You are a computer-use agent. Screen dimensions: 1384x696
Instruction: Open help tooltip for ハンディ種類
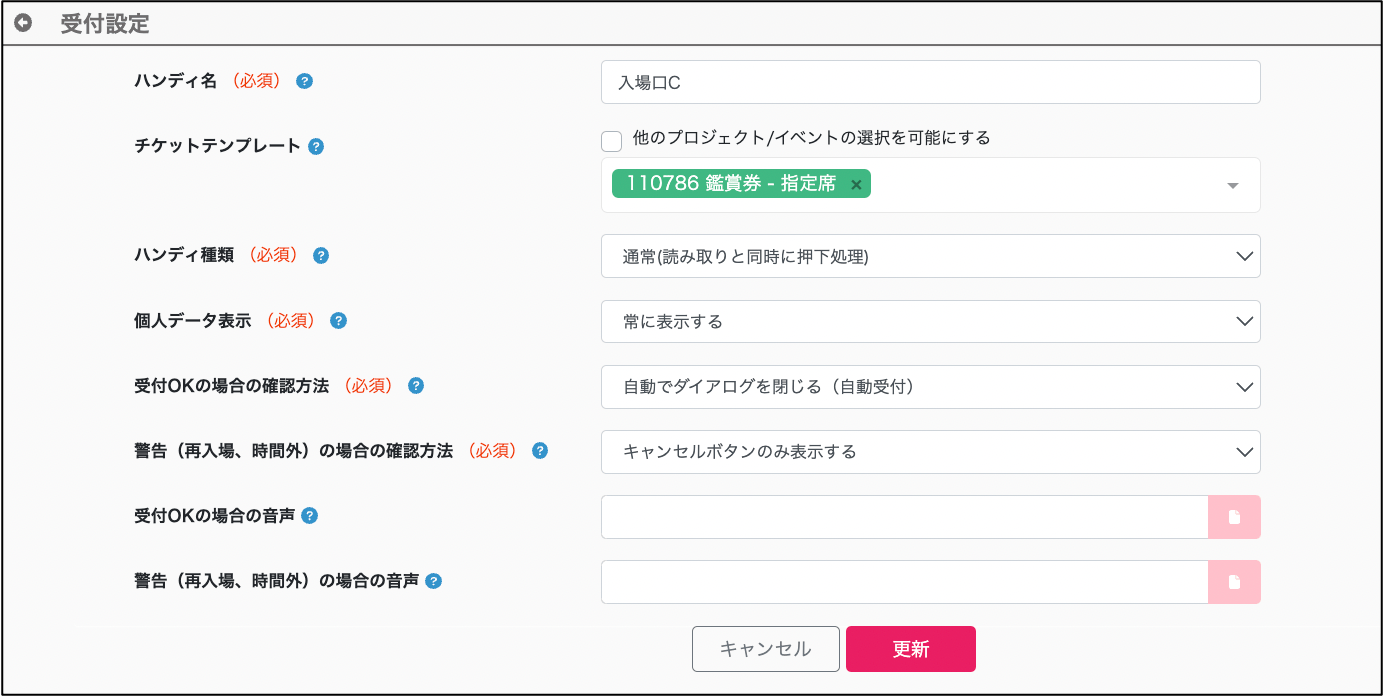(321, 255)
